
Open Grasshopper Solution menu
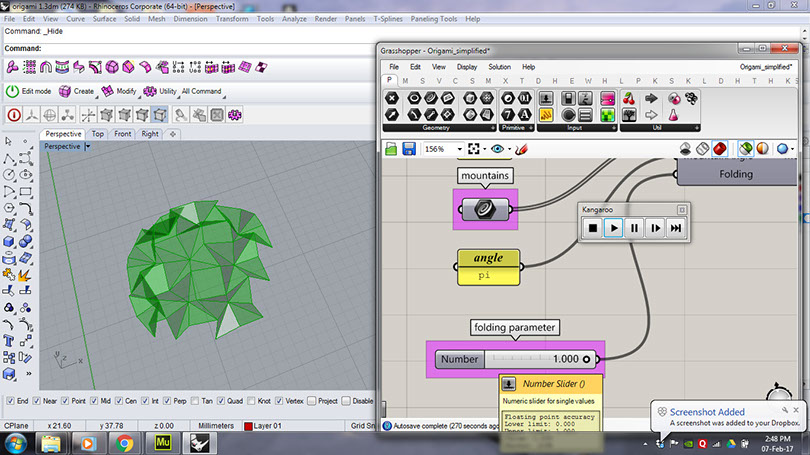(x=500, y=67)
